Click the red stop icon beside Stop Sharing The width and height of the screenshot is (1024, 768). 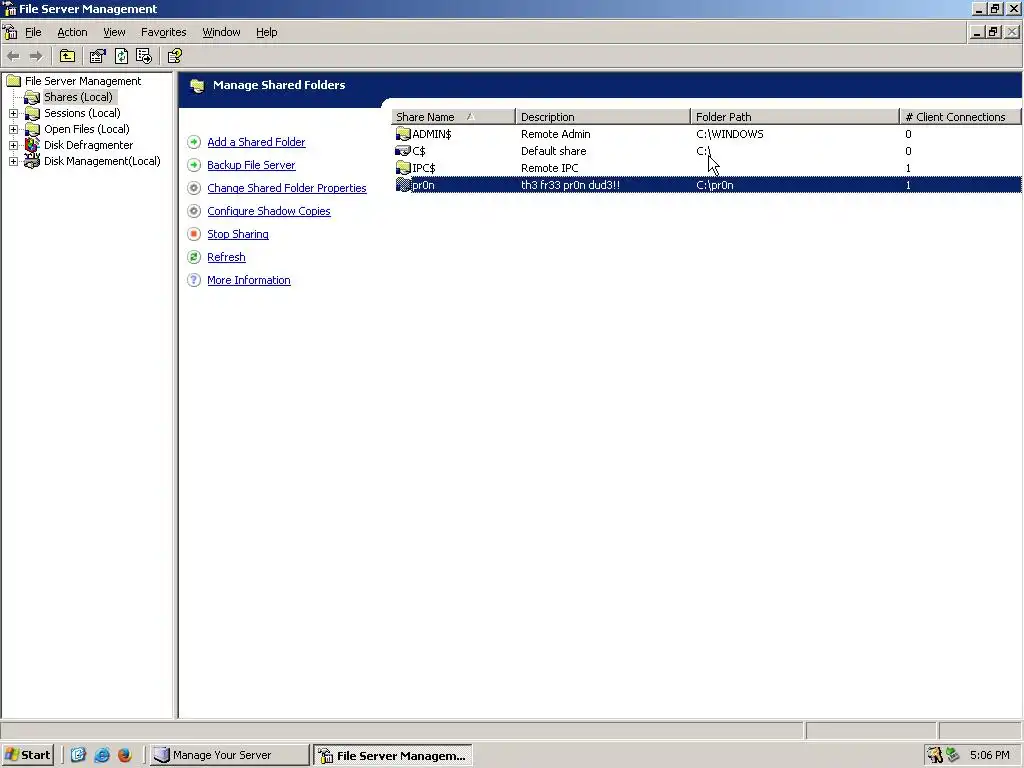tap(194, 234)
